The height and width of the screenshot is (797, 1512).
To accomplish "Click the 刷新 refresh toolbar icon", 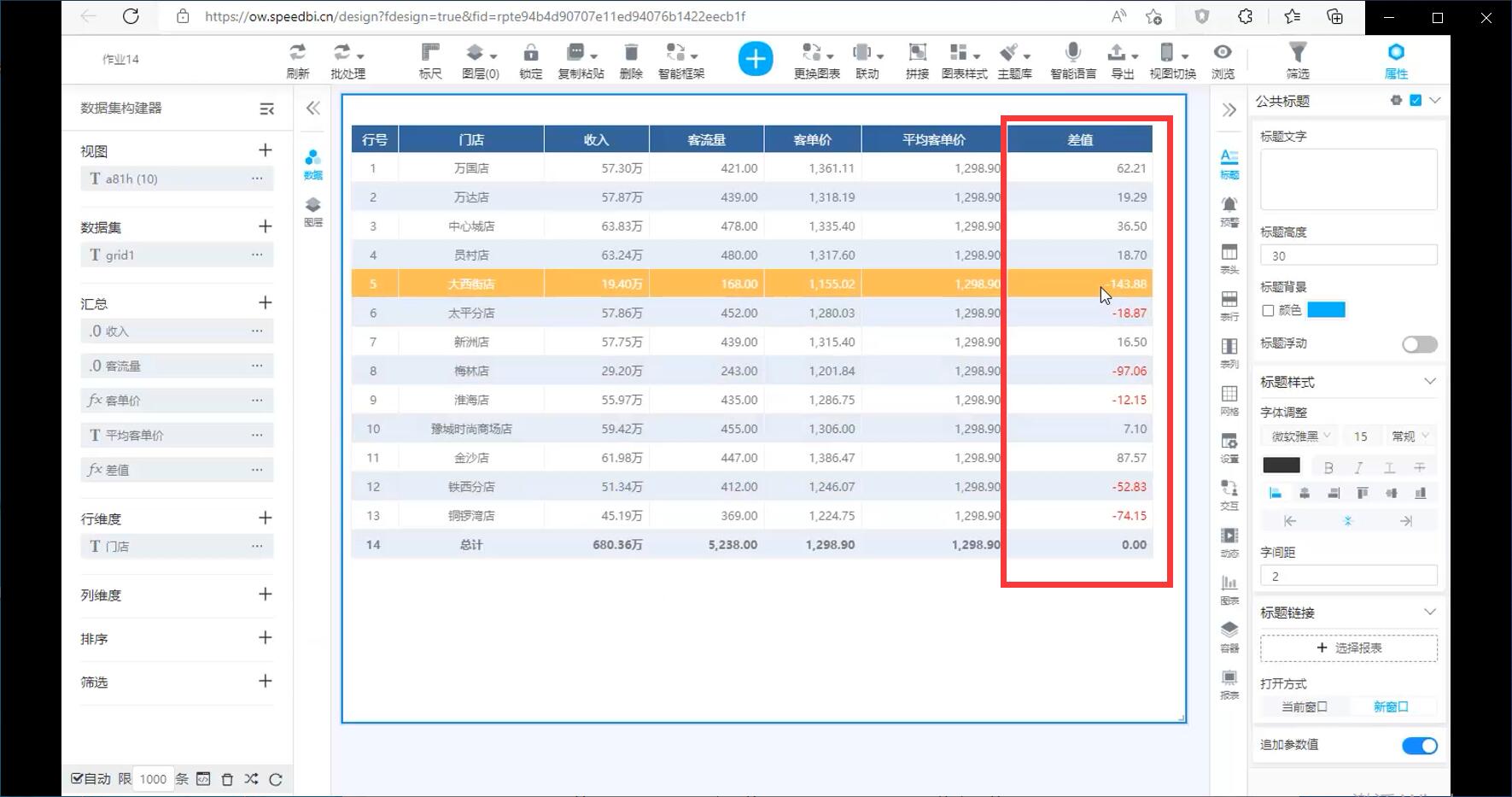I will tap(297, 60).
